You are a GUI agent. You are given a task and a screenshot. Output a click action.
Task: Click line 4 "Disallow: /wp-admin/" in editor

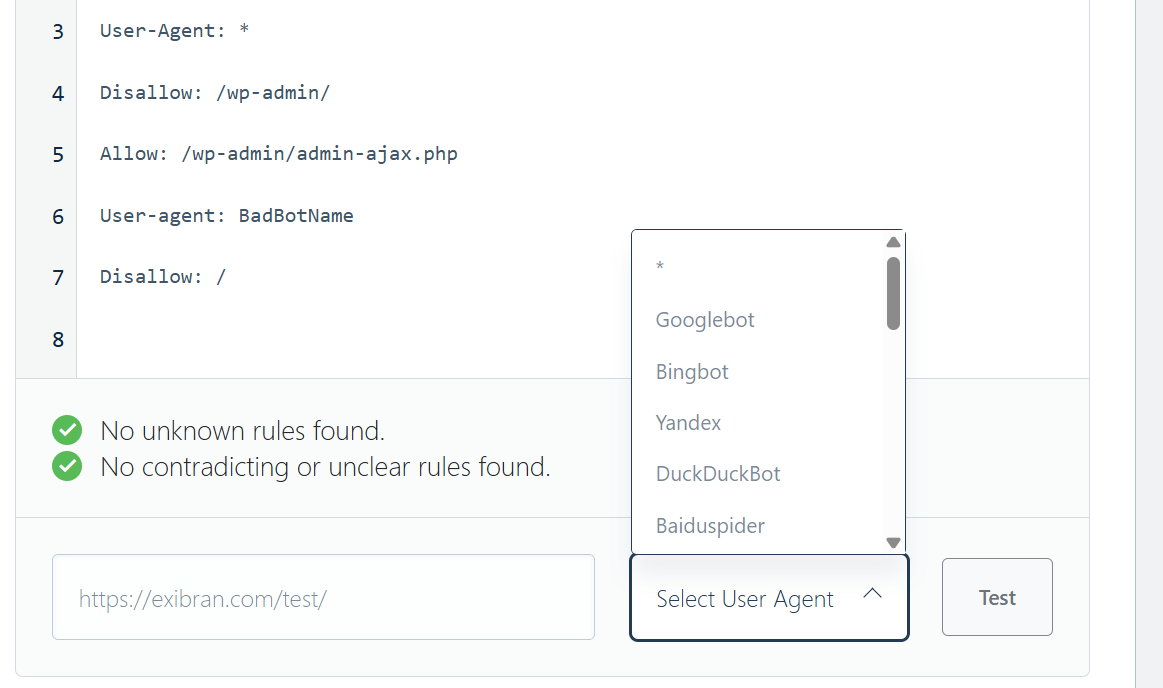click(215, 93)
